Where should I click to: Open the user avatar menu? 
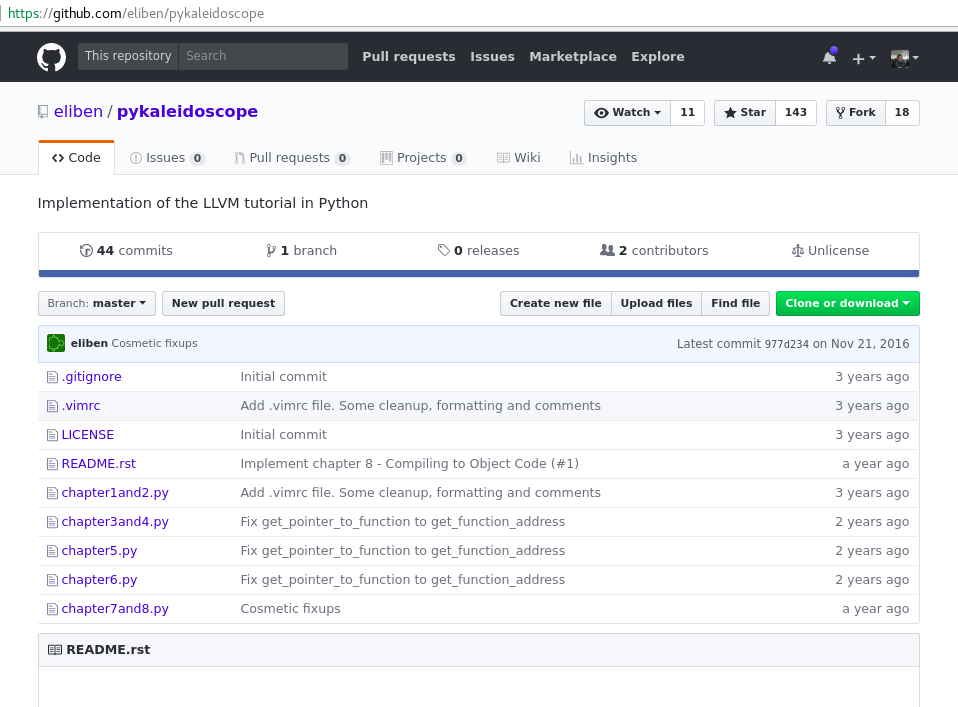coord(904,58)
